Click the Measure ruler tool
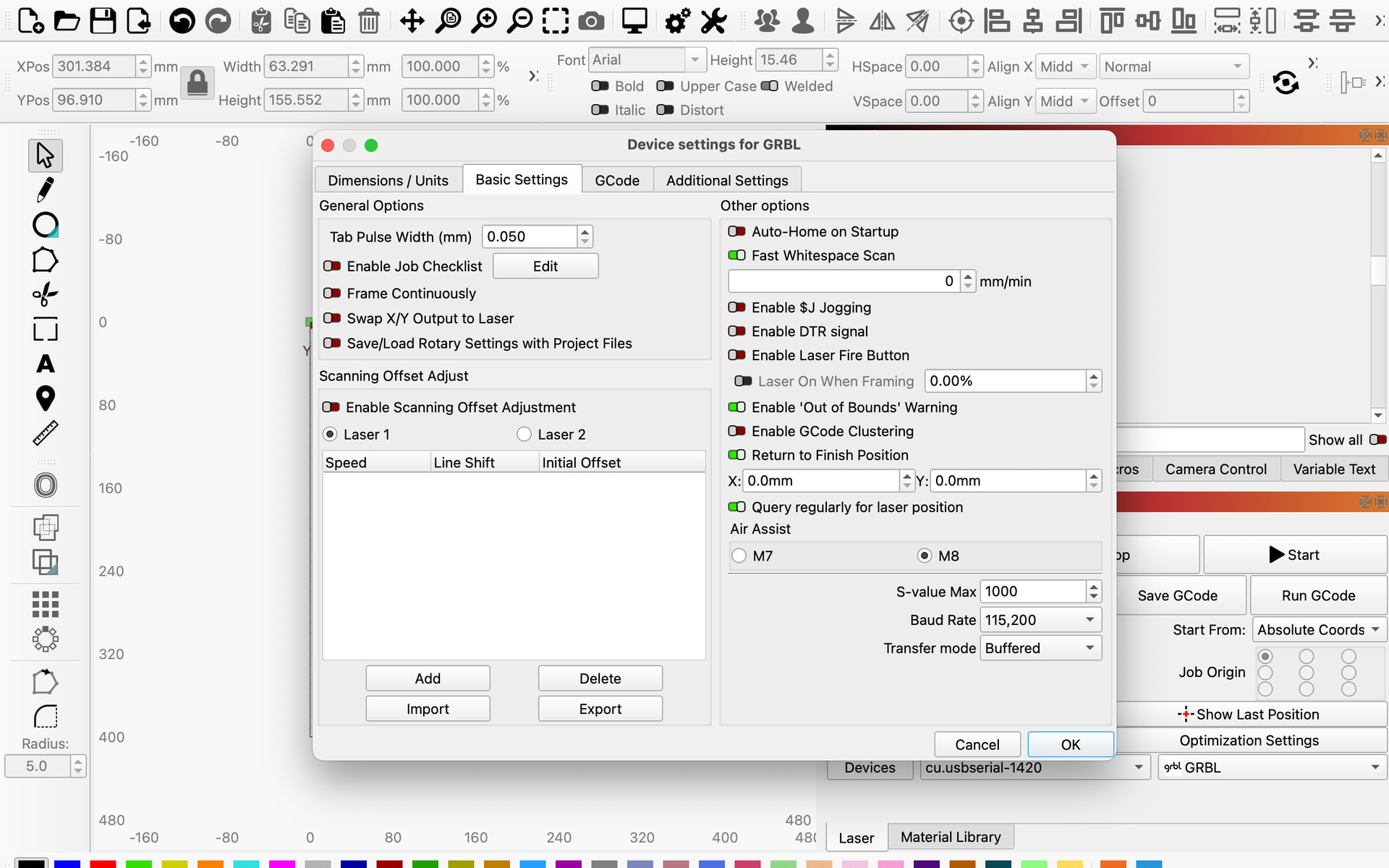This screenshot has width=1389, height=868. [x=45, y=433]
